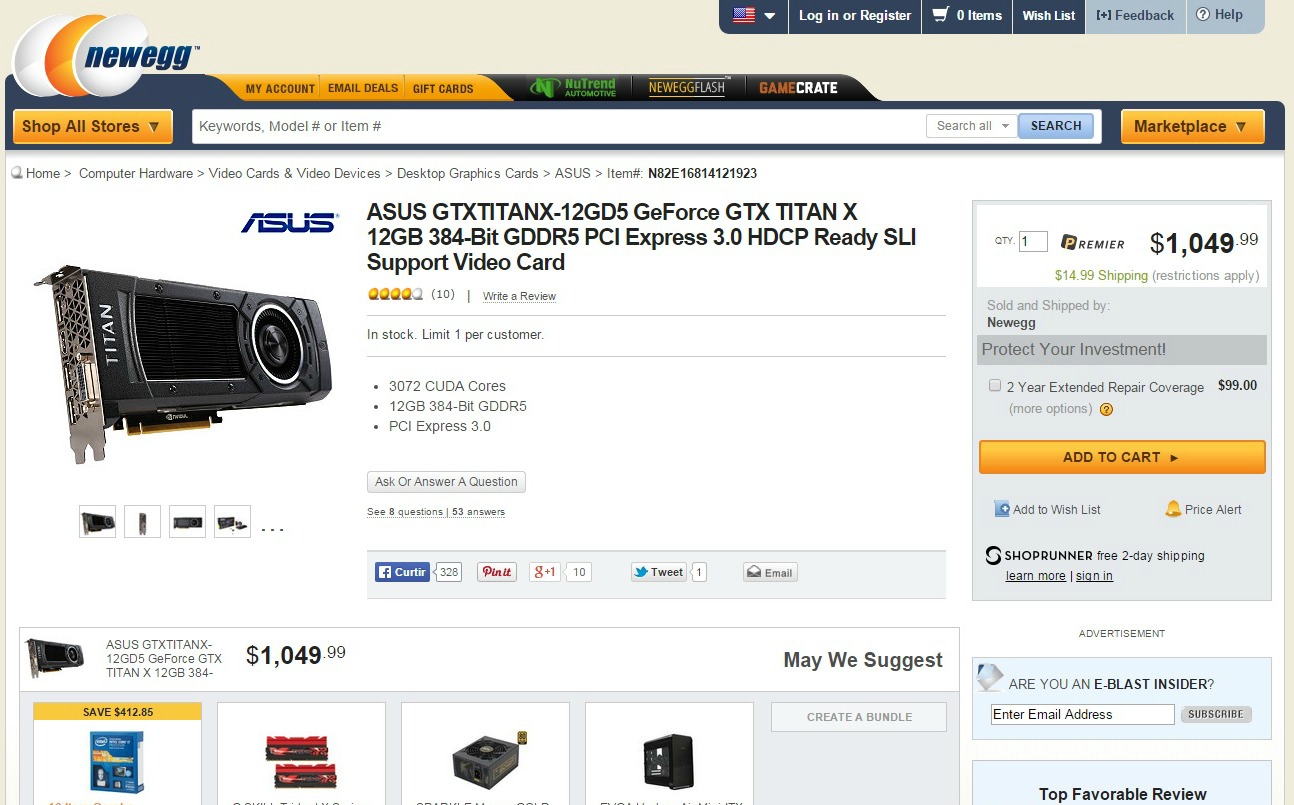Open Shop All Stores menu
Image resolution: width=1294 pixels, height=805 pixels.
tap(92, 126)
